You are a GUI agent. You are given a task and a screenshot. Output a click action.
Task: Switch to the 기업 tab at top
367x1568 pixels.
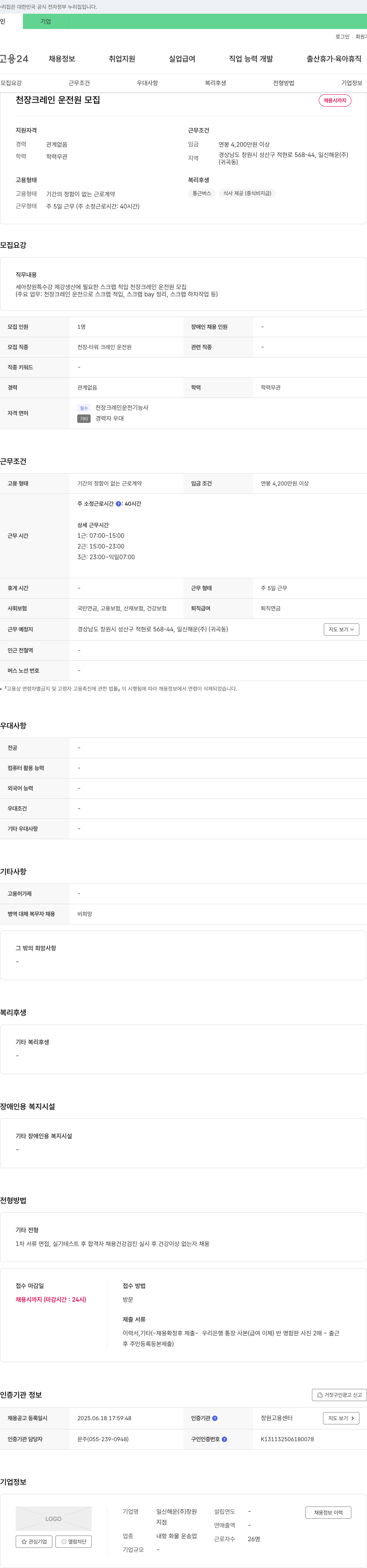click(46, 21)
